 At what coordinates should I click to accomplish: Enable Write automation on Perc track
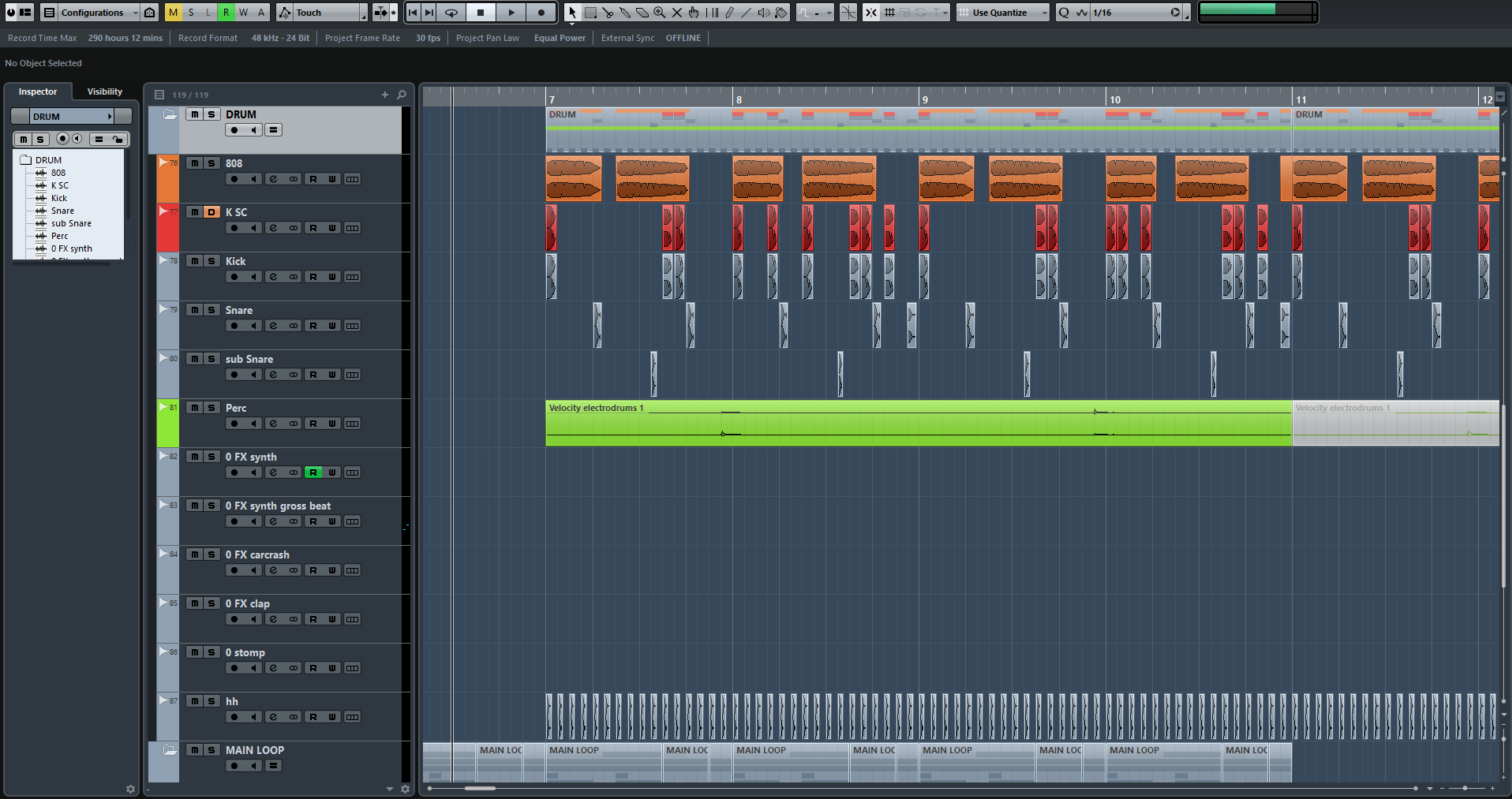332,424
